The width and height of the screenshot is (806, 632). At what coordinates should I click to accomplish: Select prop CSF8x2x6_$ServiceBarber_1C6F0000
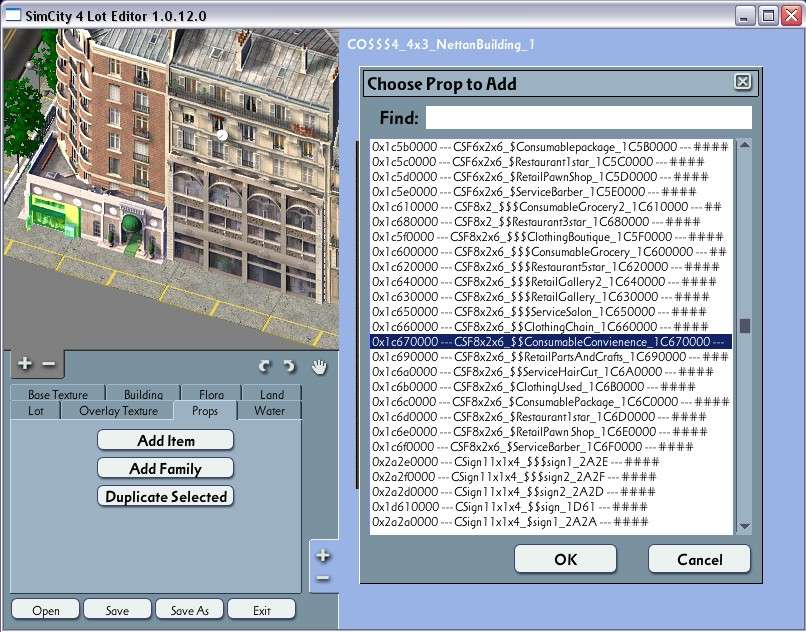551,446
